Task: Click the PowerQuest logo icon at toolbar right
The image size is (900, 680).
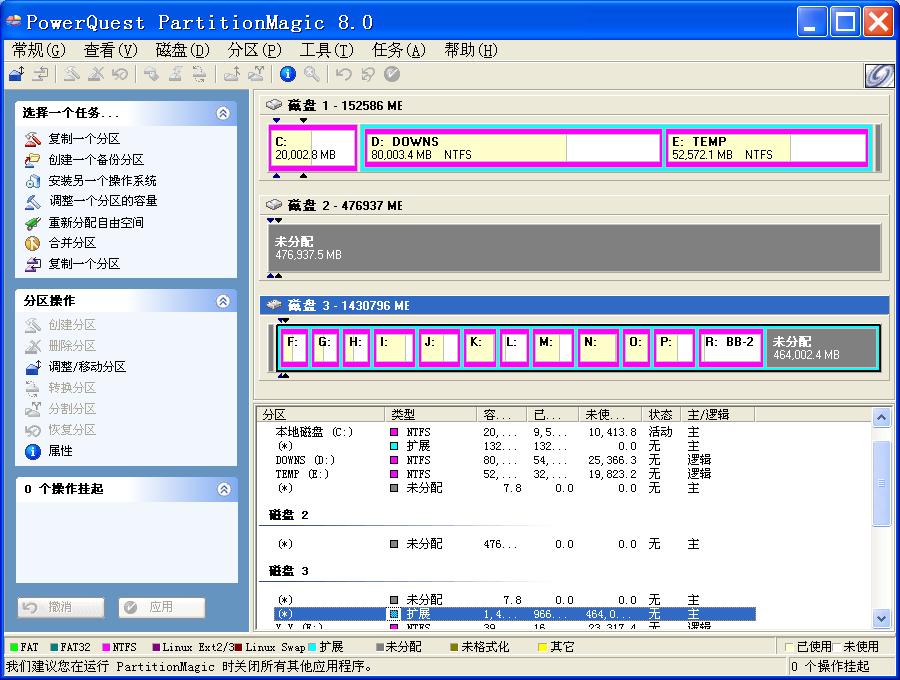Action: point(879,75)
